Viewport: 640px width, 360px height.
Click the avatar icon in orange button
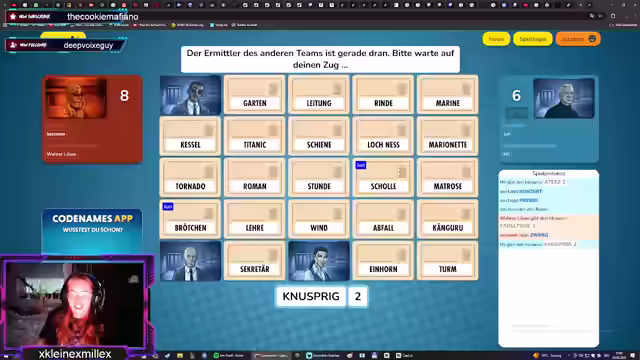[592, 39]
